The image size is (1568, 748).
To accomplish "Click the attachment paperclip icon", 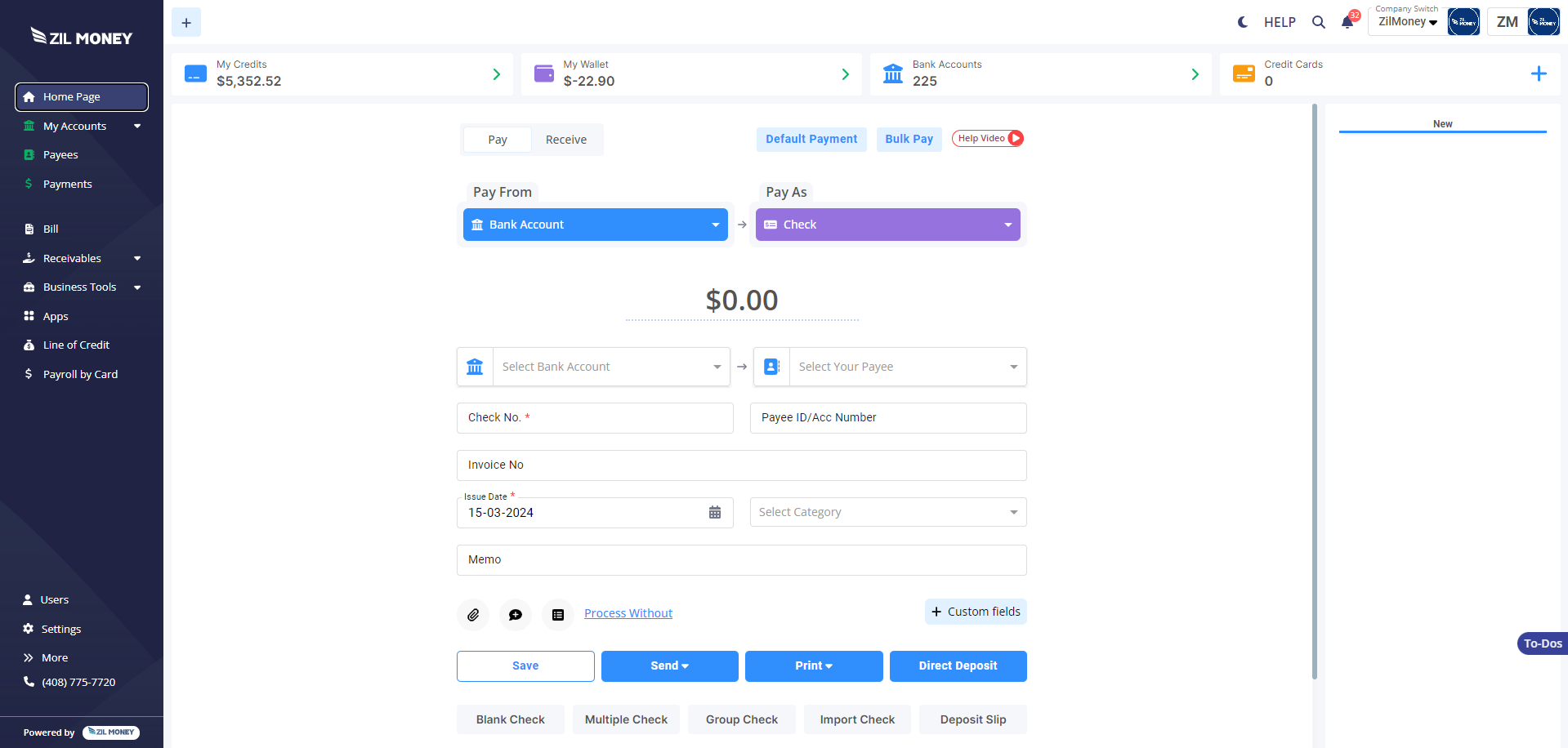I will (473, 615).
